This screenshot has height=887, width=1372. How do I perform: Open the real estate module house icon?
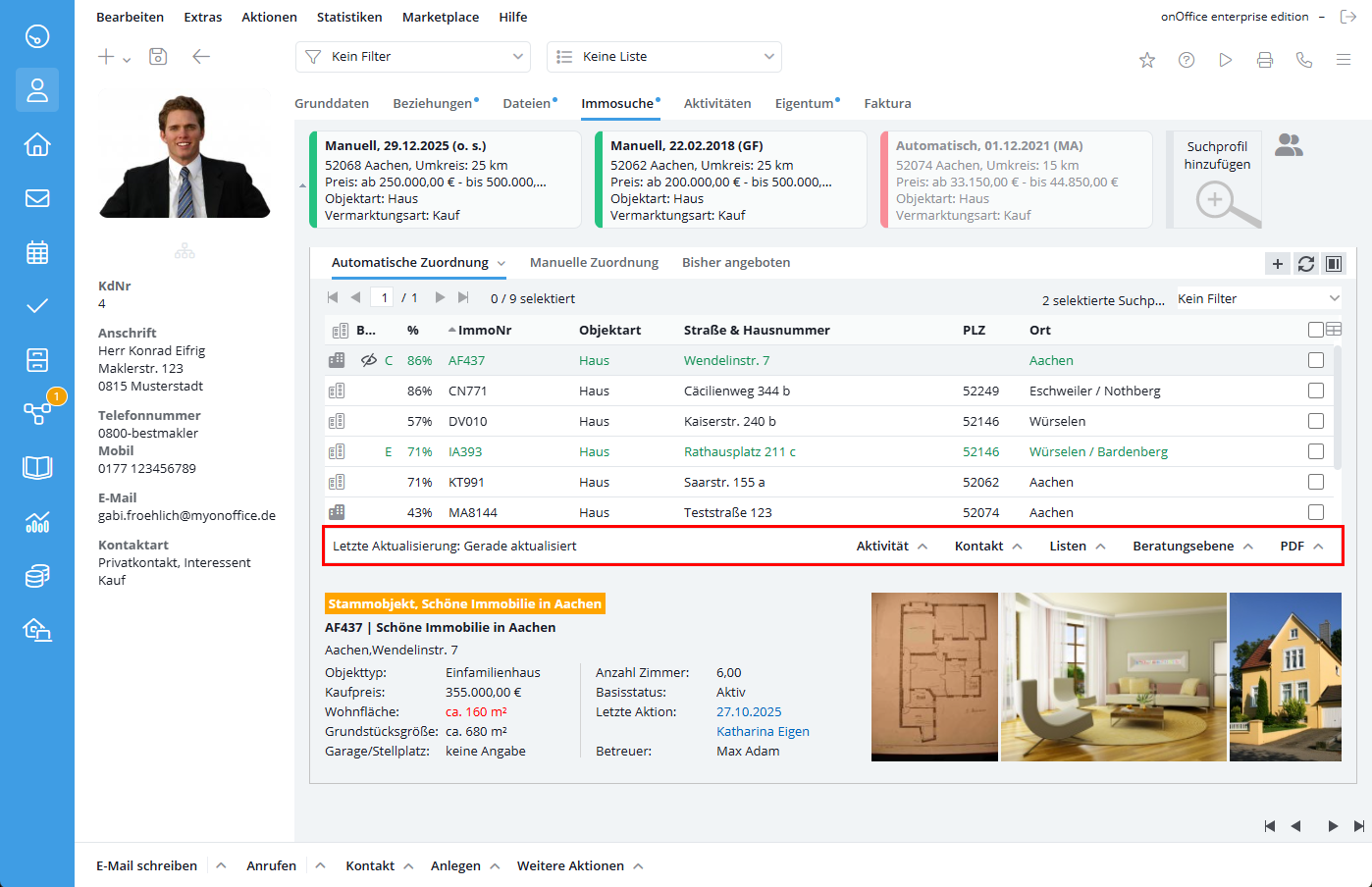[37, 144]
